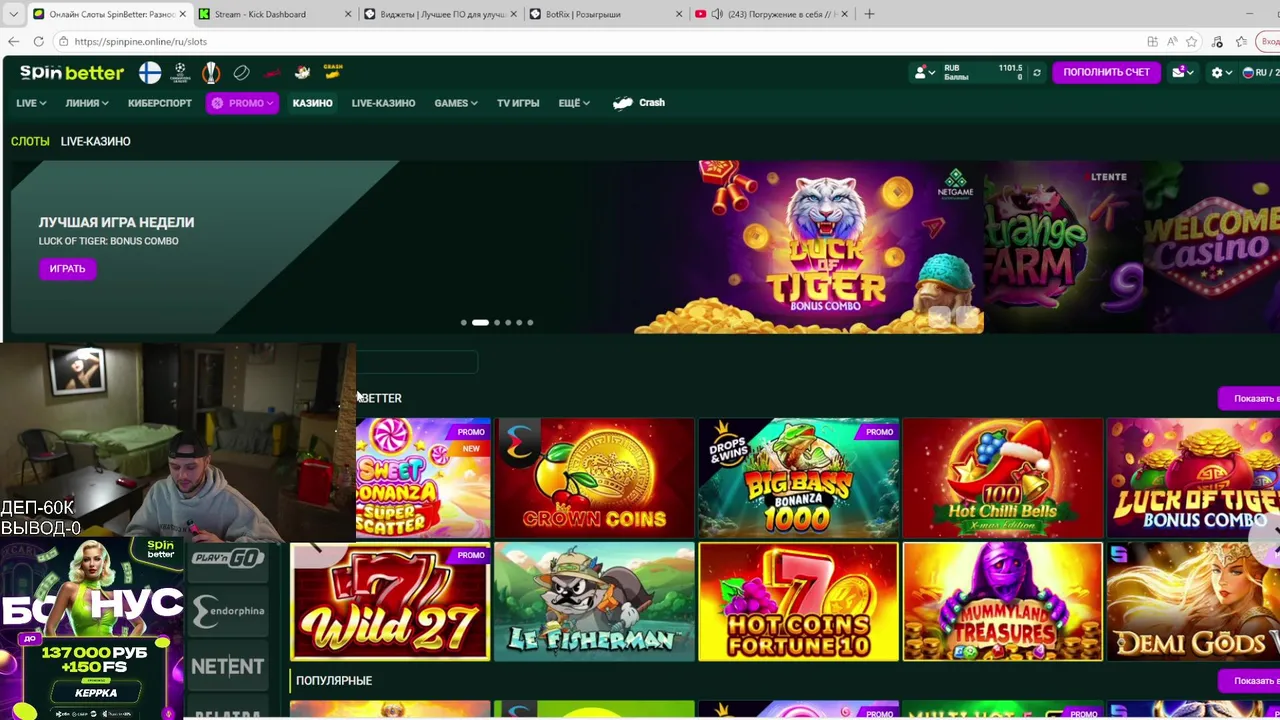Open the Sweet Bonanza Super Scatter game
Image resolution: width=1280 pixels, height=720 pixels.
pos(423,478)
